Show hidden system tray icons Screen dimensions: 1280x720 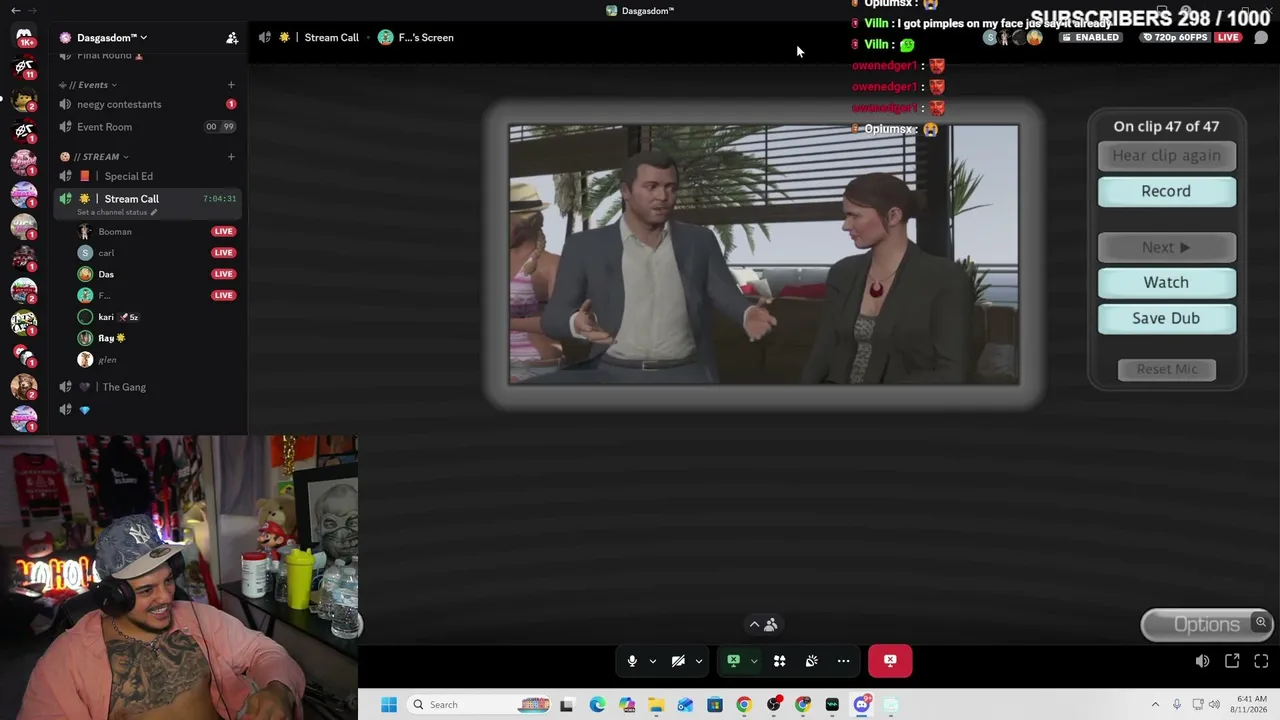click(x=1155, y=705)
